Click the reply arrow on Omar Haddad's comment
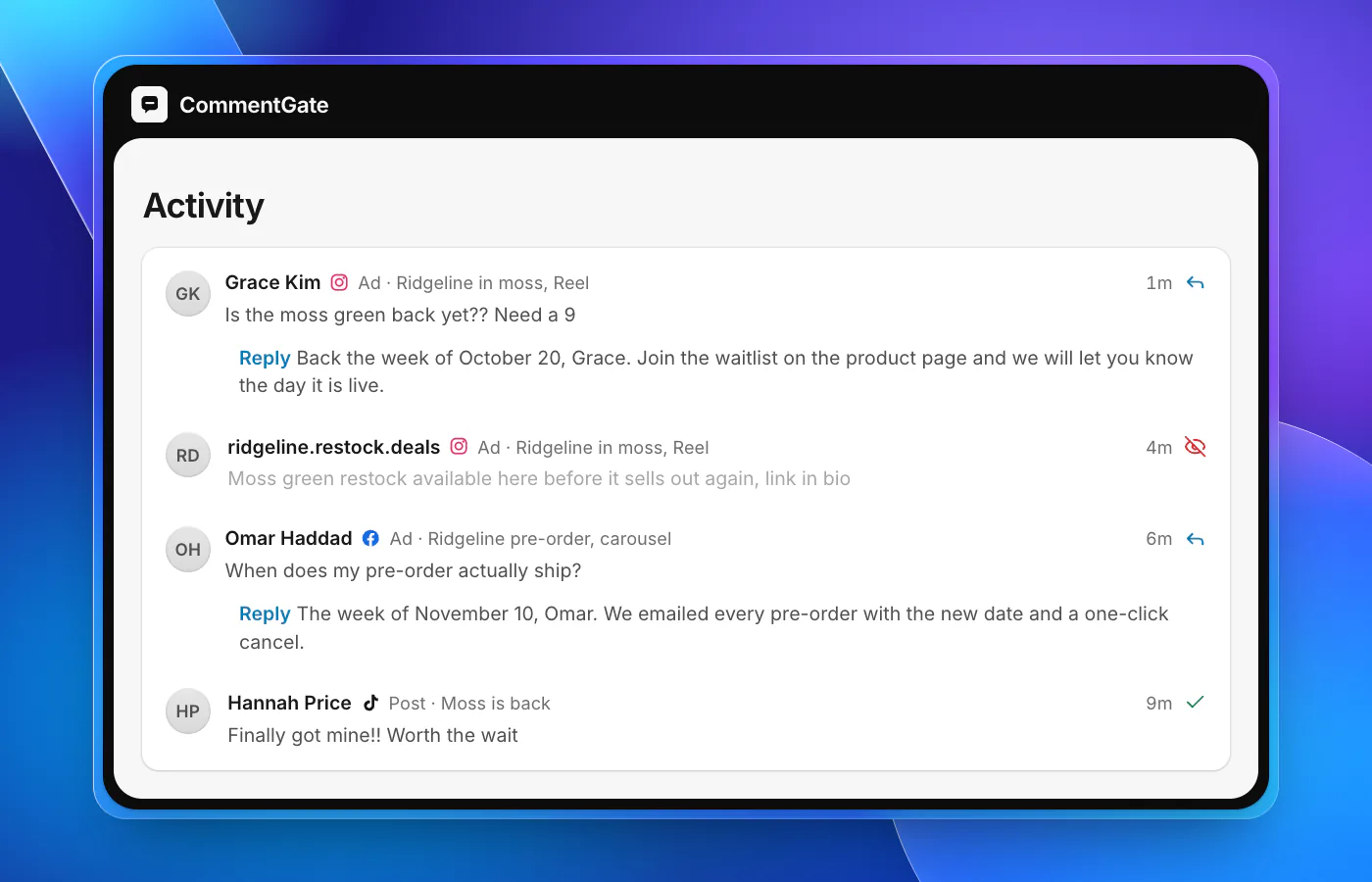Viewport: 1372px width, 882px height. coord(1195,539)
